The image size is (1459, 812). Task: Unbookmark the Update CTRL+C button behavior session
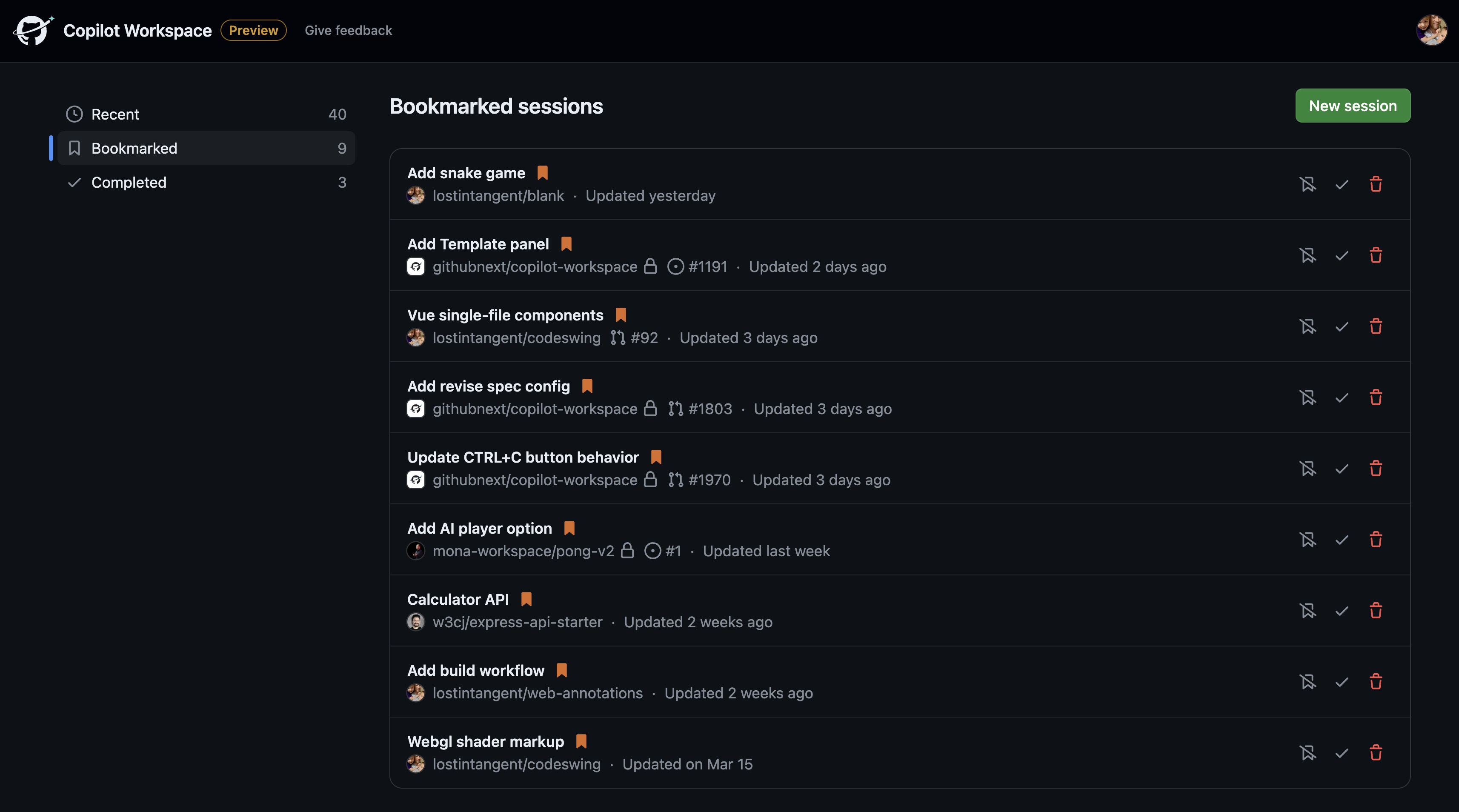pos(1308,468)
